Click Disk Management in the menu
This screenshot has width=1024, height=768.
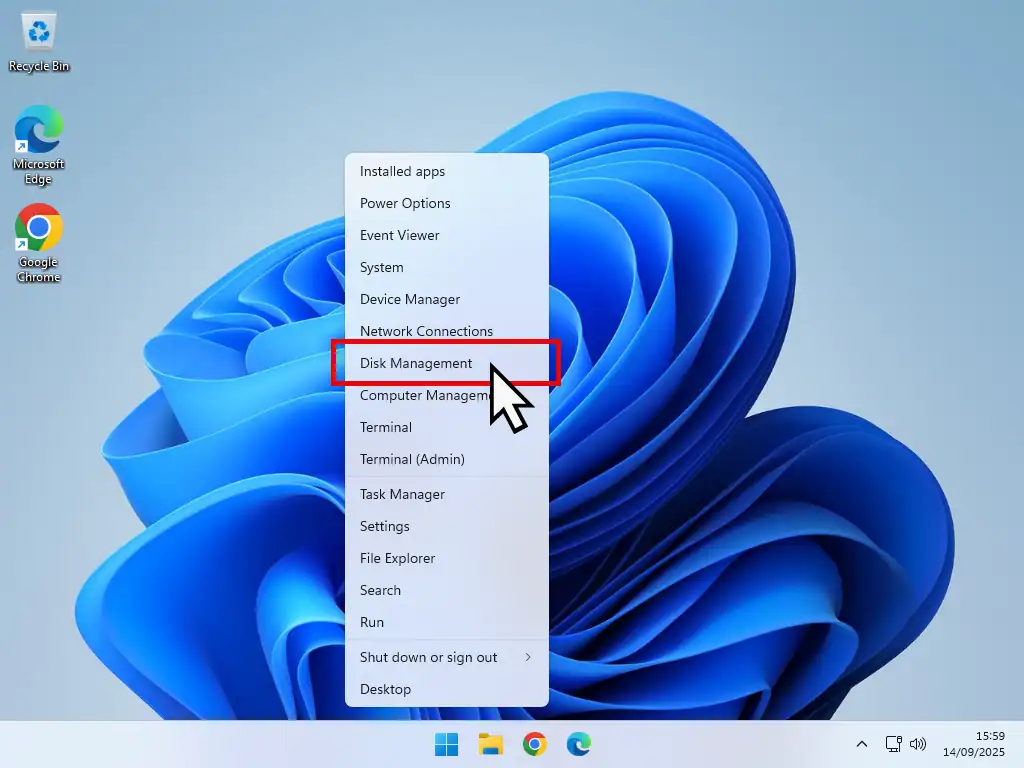[x=447, y=363]
